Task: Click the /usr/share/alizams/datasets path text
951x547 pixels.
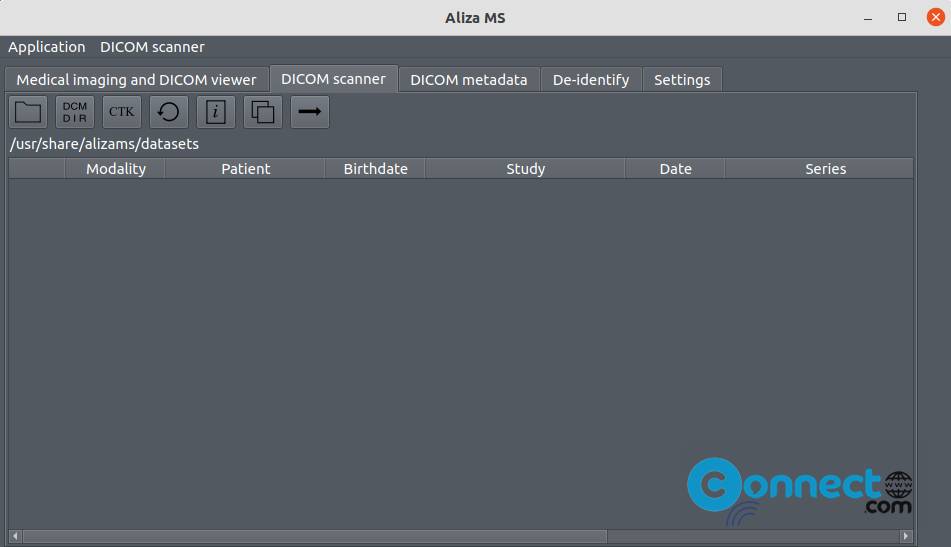Action: 104,144
